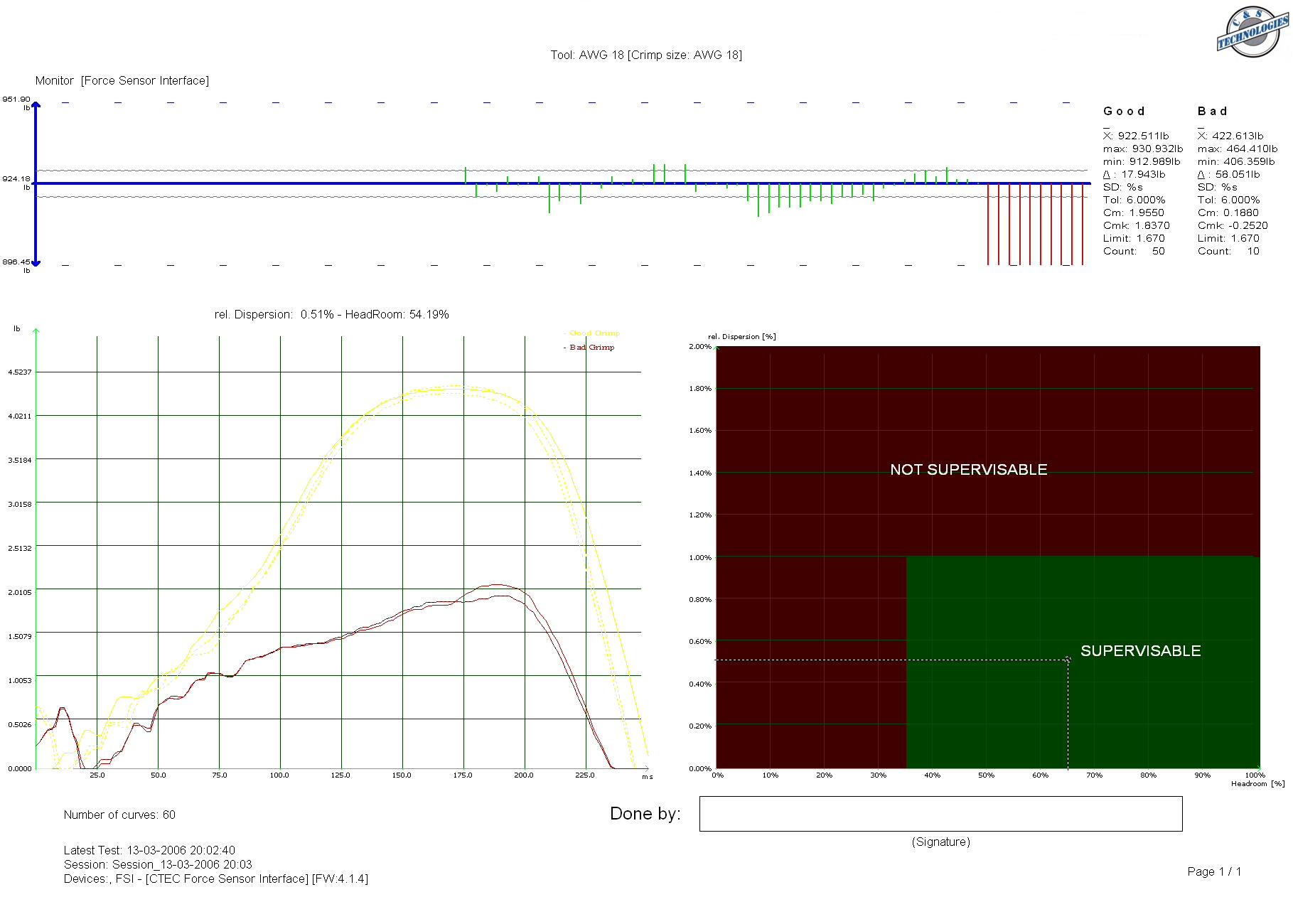Click the Headroom [%] axis label
Screen dimensions: 1293x924
click(1257, 784)
